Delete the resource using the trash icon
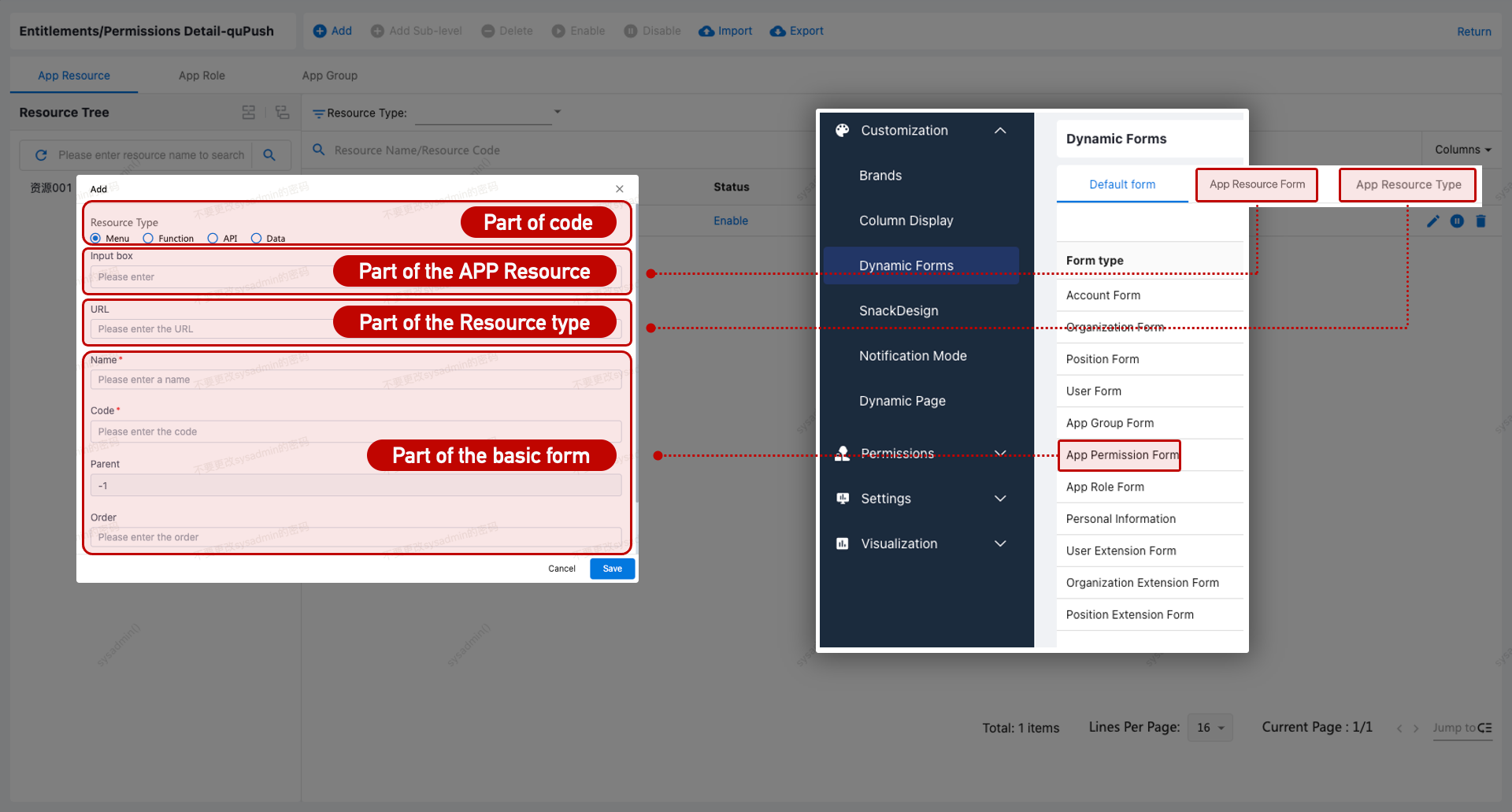Screen dimensions: 1512x812 (x=1481, y=221)
